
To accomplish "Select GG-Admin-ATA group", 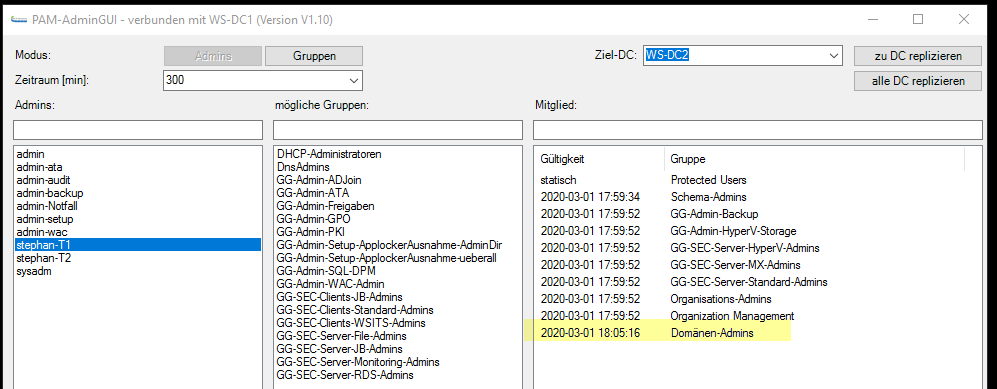I will tap(398, 193).
